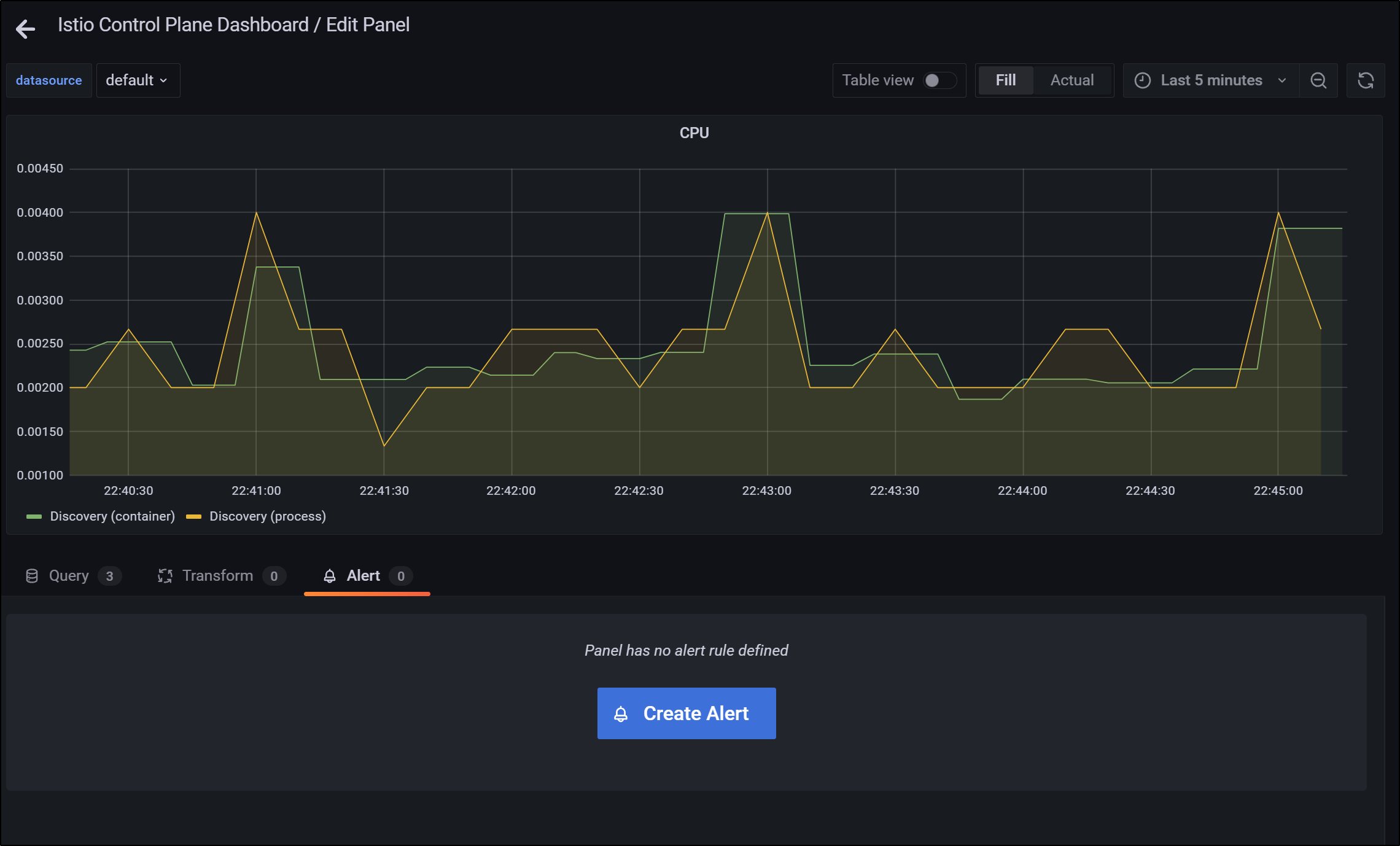
Task: Switch to the Query tab
Action: click(x=73, y=576)
